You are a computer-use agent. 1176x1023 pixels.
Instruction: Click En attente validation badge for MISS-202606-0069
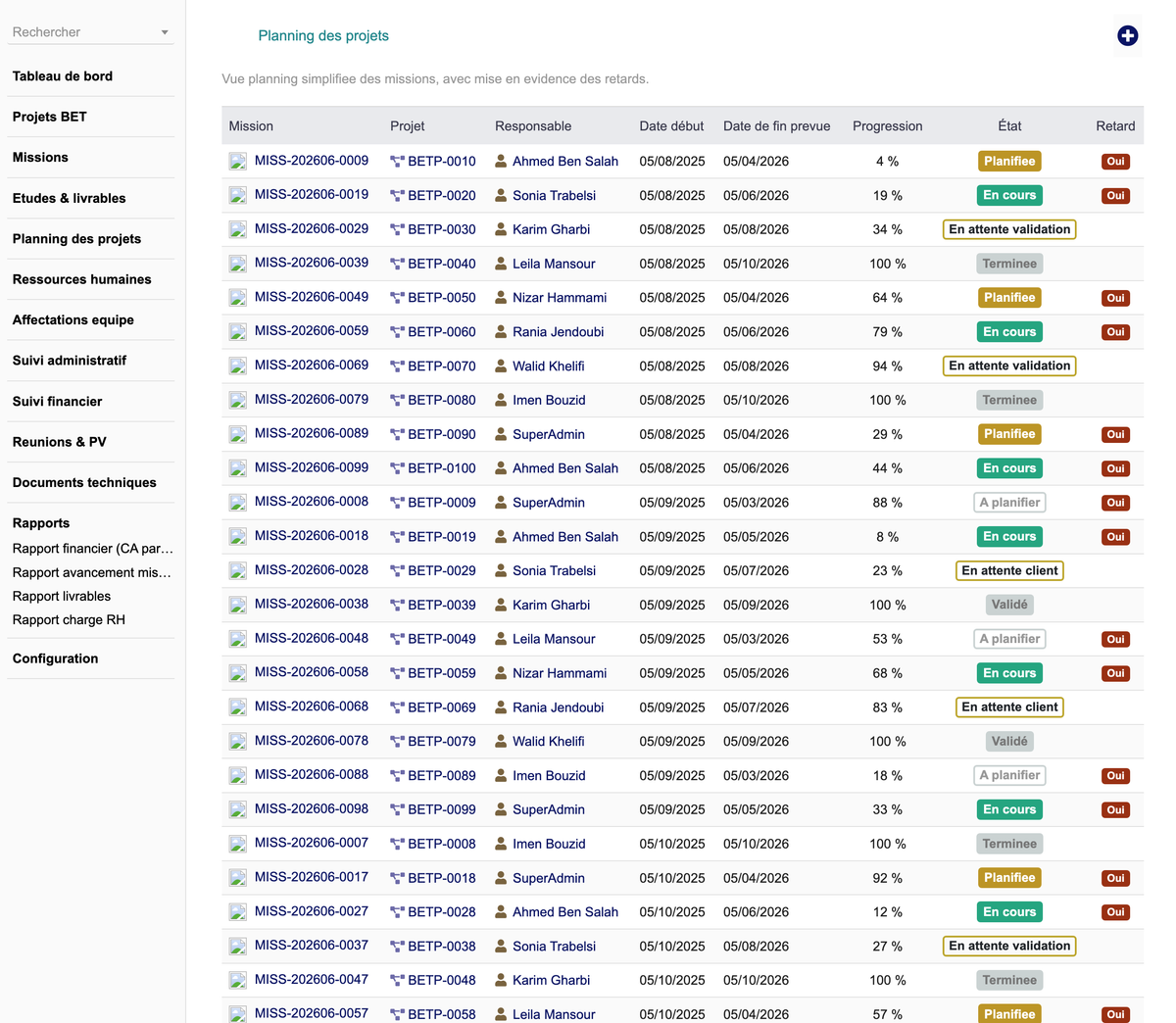(x=1009, y=366)
